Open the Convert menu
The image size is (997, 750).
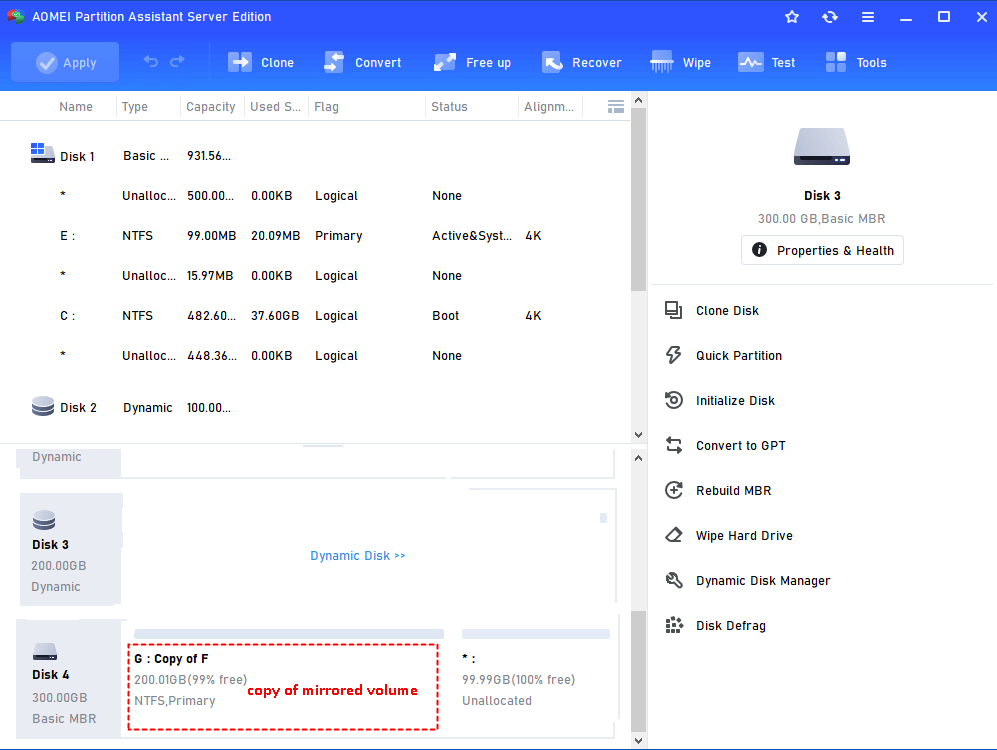(x=362, y=62)
